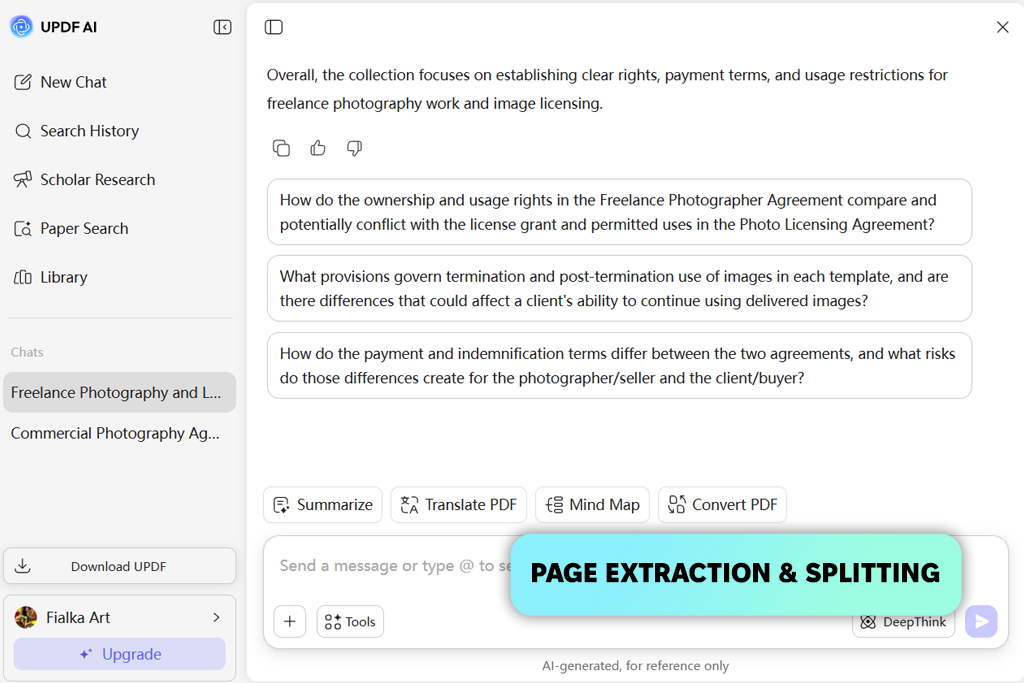Click the Summarize quick action
Viewport: 1024px width, 683px height.
pyautogui.click(x=323, y=505)
